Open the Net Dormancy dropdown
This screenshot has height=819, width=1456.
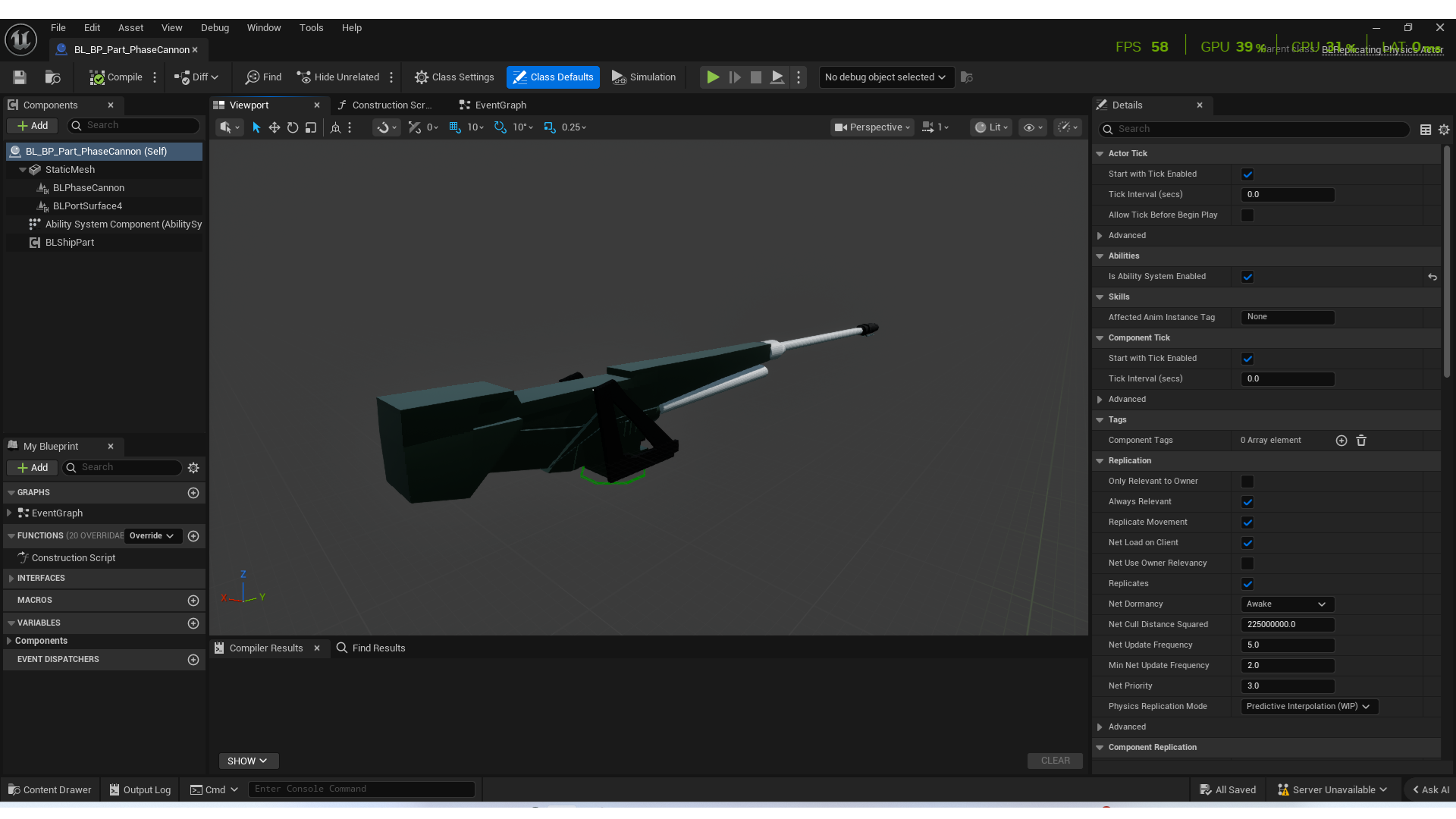1287,604
